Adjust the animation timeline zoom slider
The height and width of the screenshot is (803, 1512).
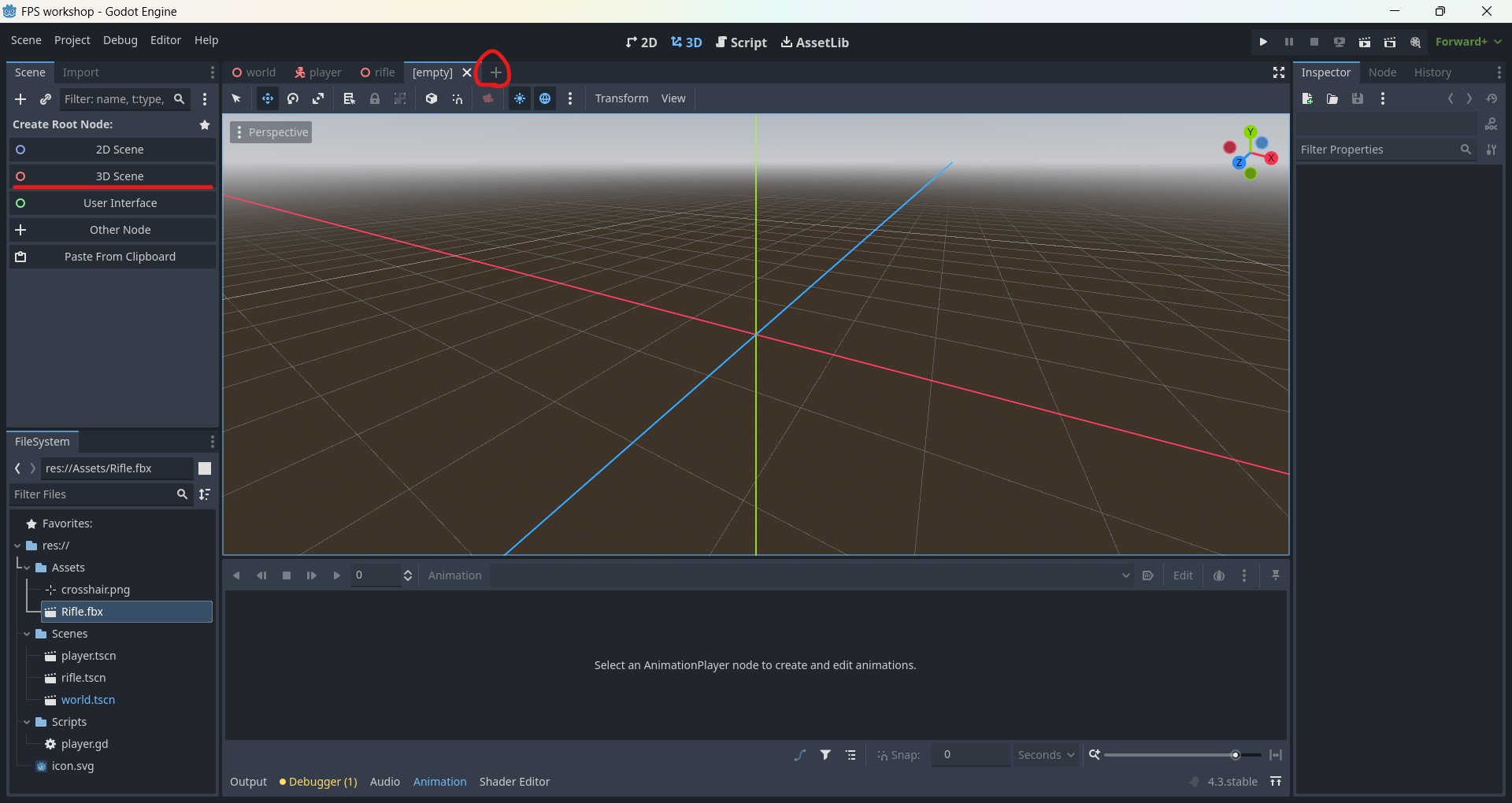tap(1235, 755)
